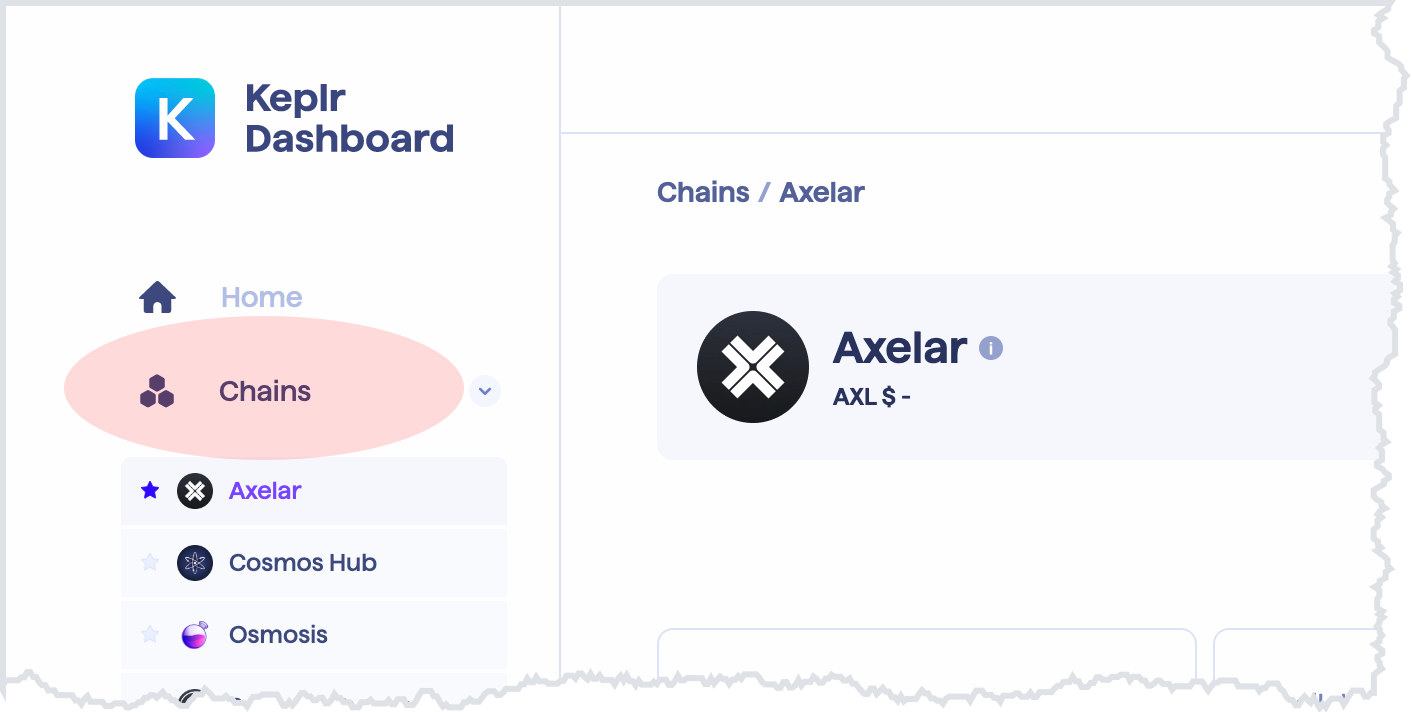Click Axelar in the breadcrumb

coord(821,192)
